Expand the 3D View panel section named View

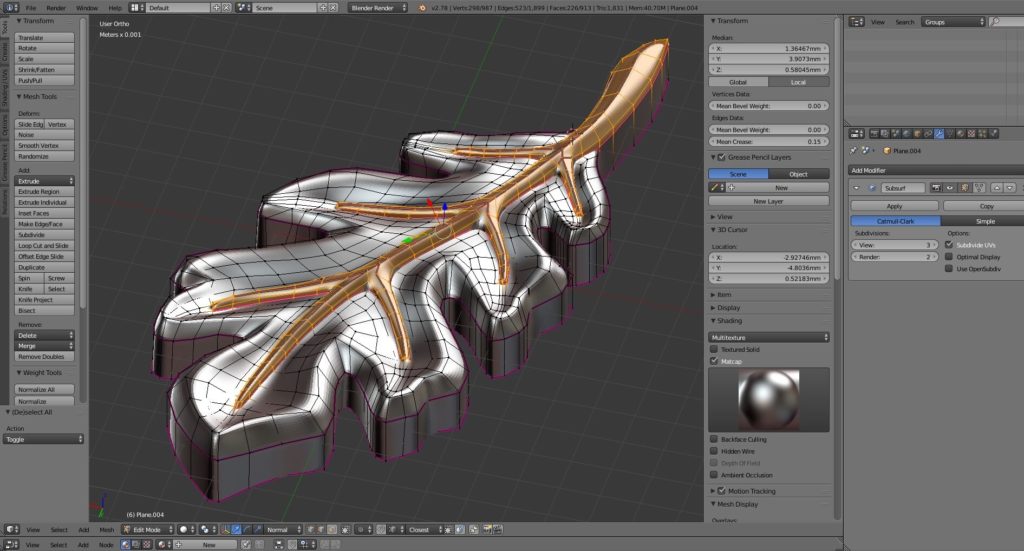pos(725,216)
